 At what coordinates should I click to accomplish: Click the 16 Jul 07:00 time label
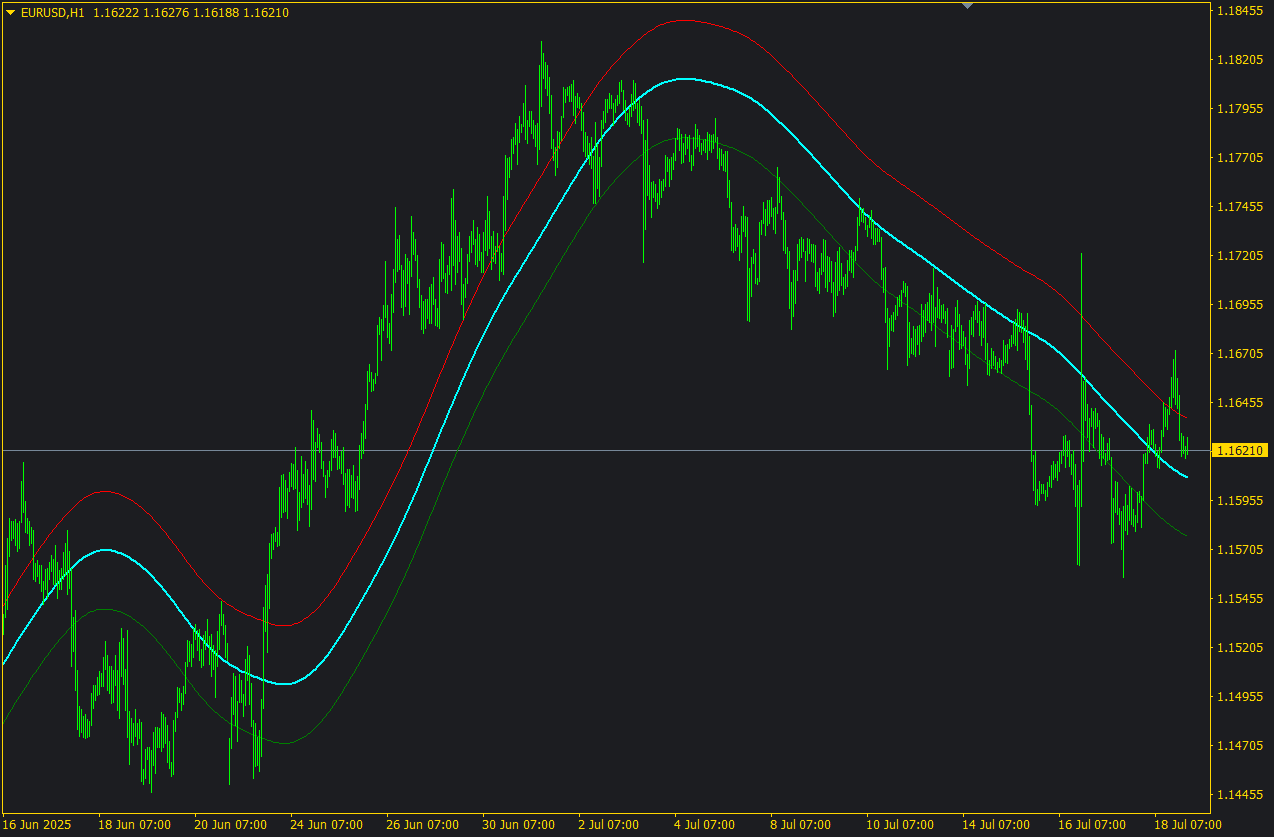(1092, 825)
